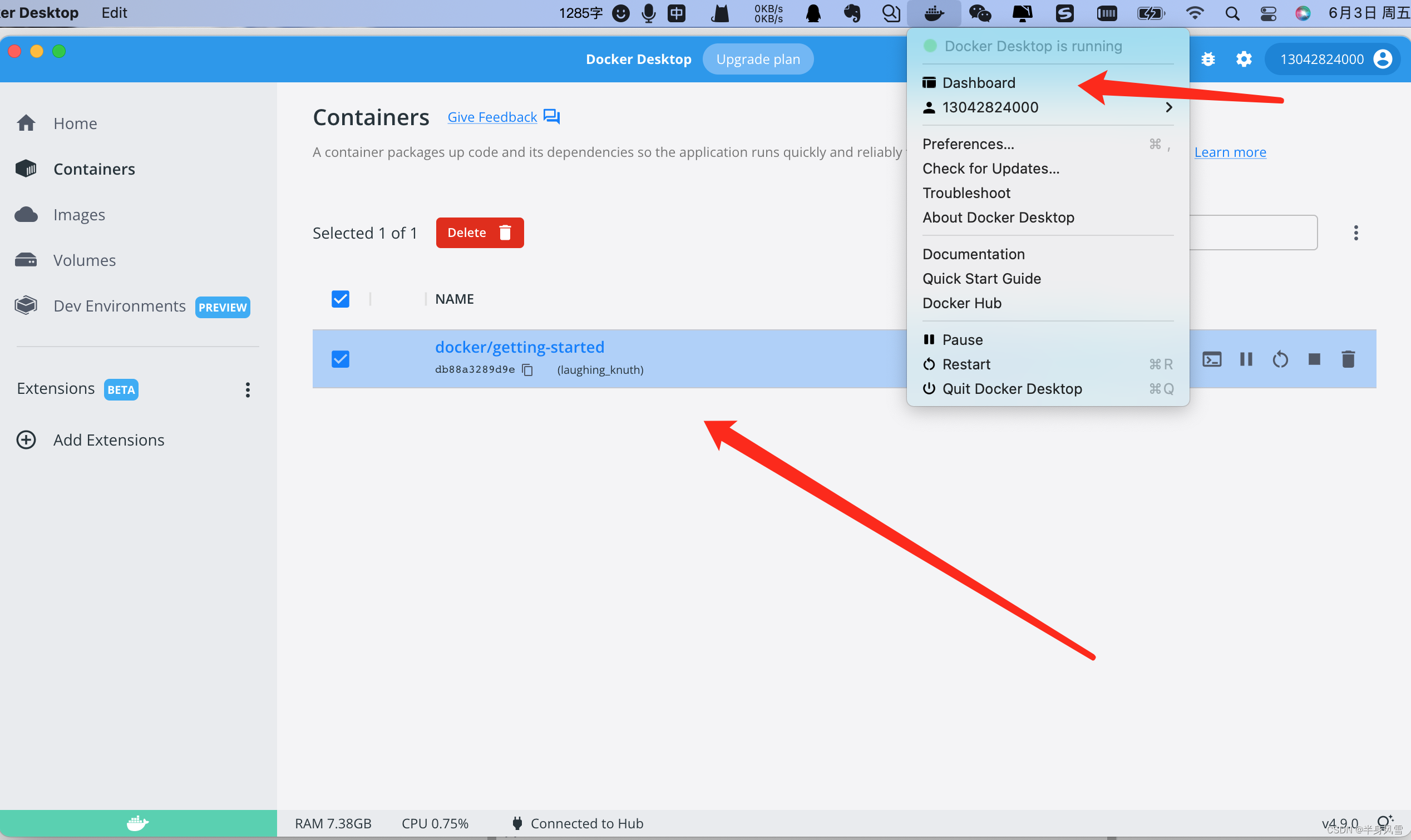Click the Restart container icon
This screenshot has width=1411, height=840.
click(1279, 358)
